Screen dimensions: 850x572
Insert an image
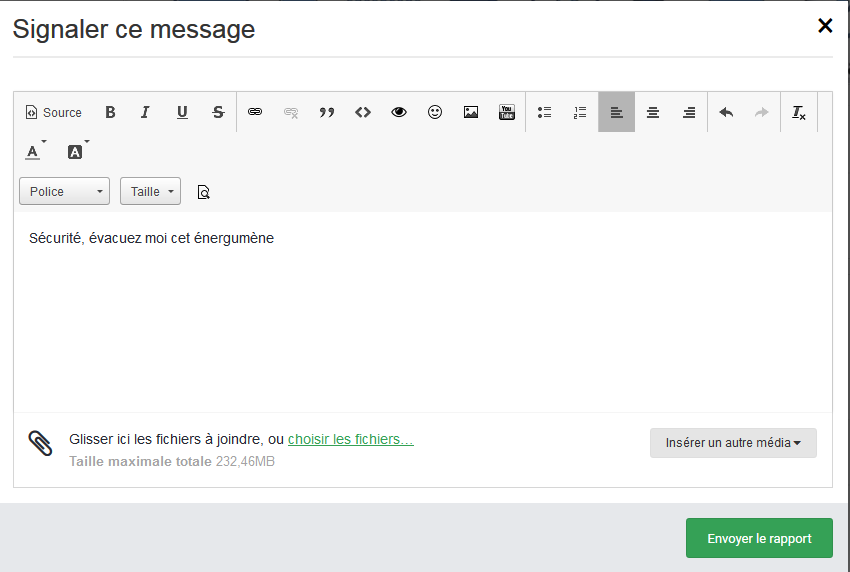(x=471, y=112)
